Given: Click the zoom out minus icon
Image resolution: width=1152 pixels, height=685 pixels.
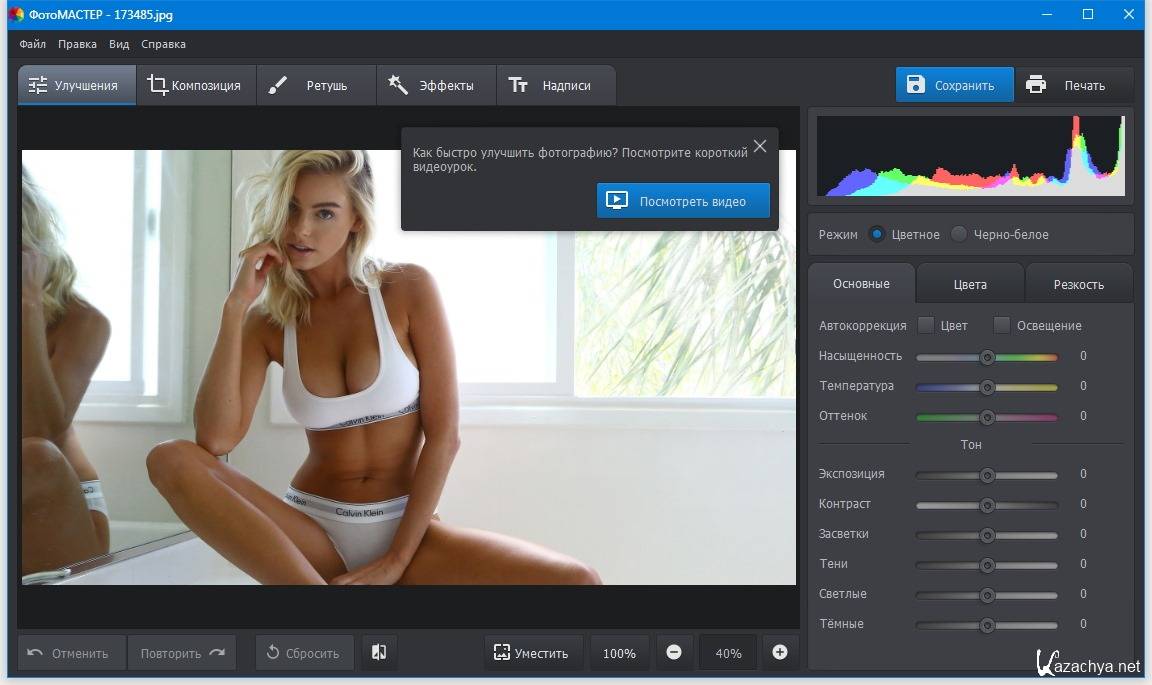Looking at the screenshot, I should point(674,652).
